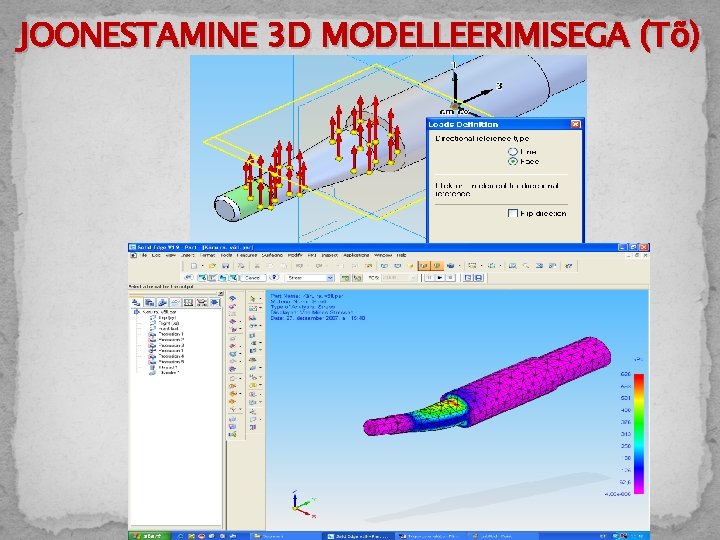Screen dimensions: 720x540
Task: Select the last EdgeBar tab icon
Action: [x=215, y=303]
